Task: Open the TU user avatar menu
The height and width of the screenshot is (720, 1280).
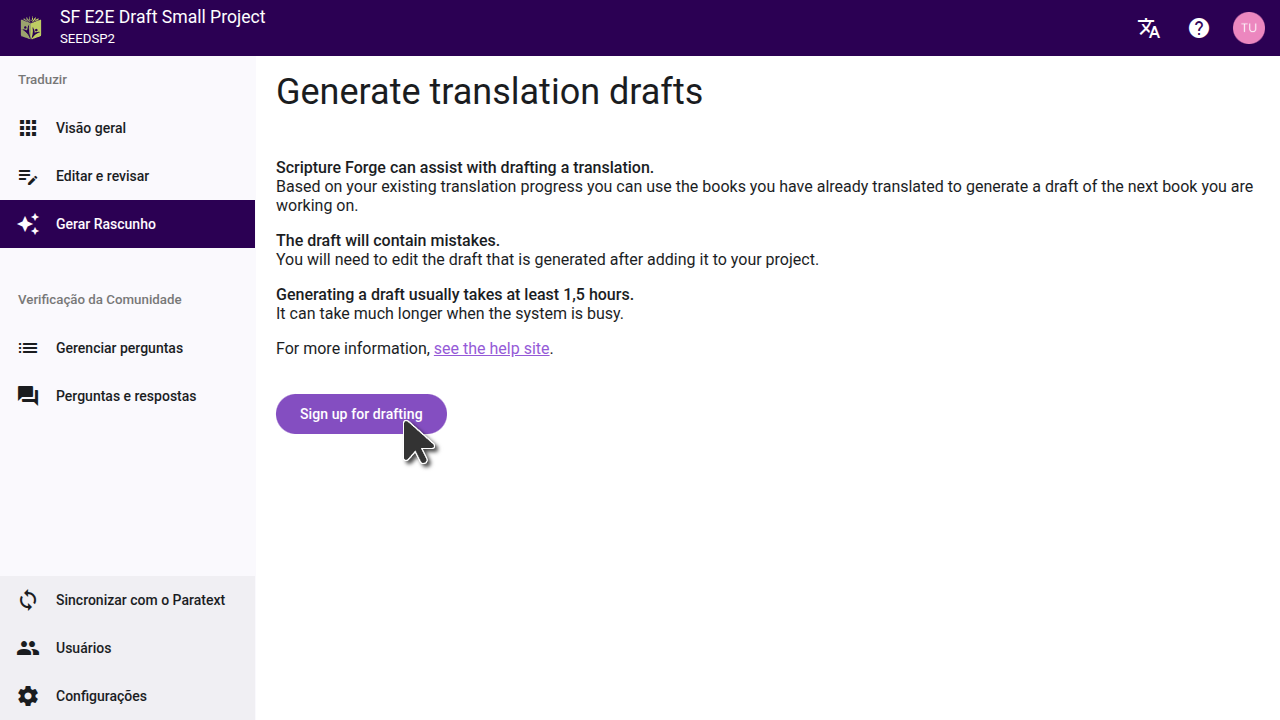Action: (1248, 28)
